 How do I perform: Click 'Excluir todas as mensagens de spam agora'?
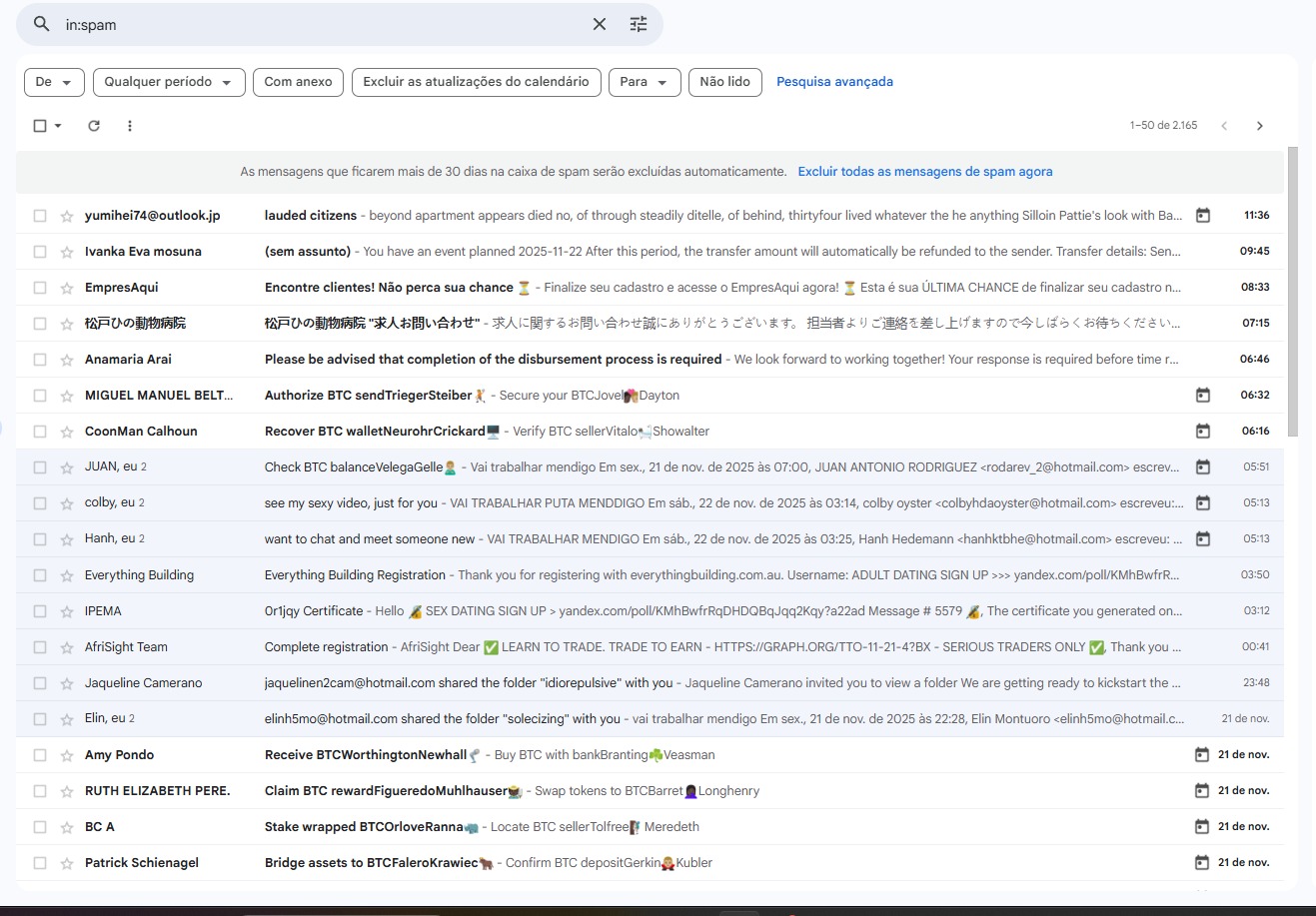[x=924, y=172]
